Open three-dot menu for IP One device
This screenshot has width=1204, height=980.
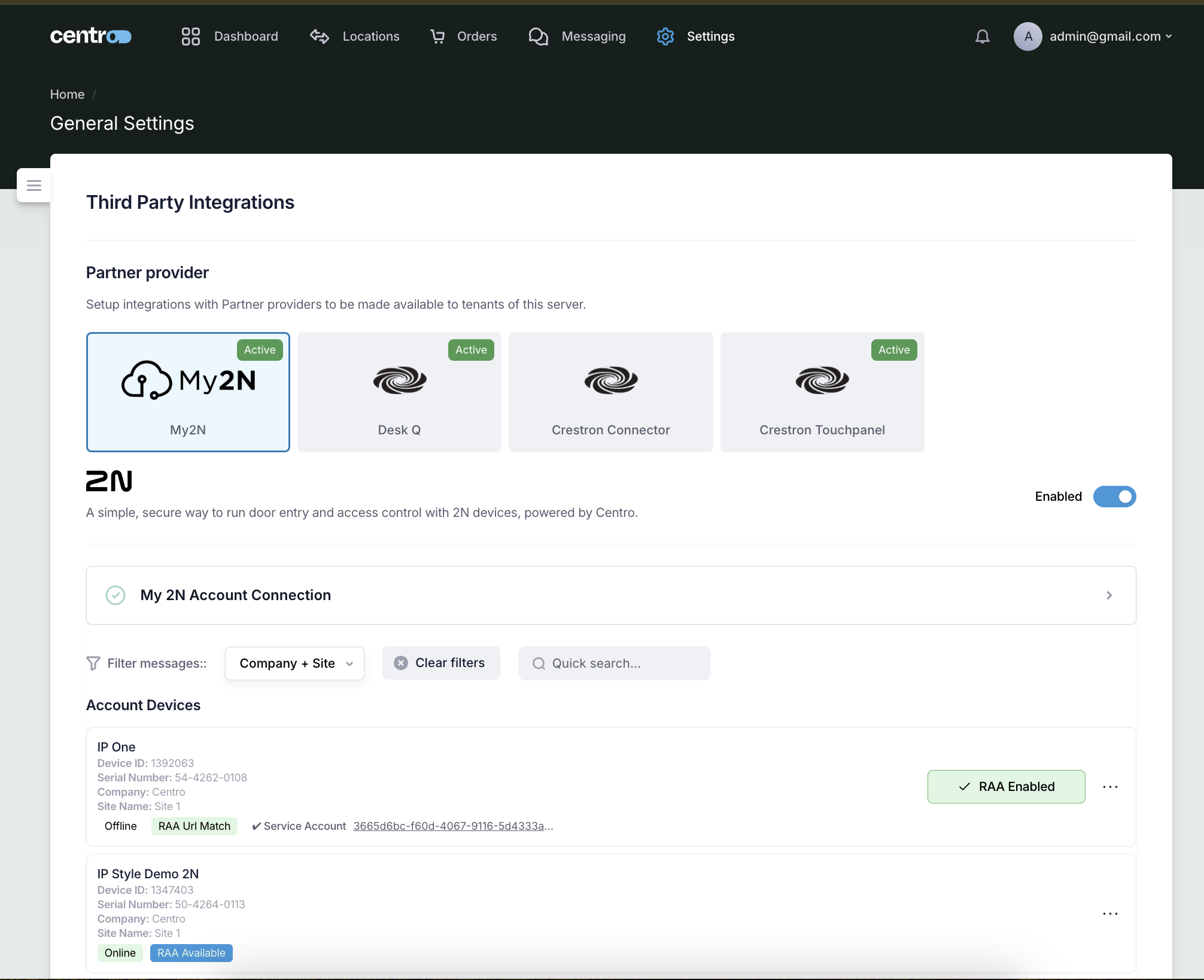click(1110, 787)
